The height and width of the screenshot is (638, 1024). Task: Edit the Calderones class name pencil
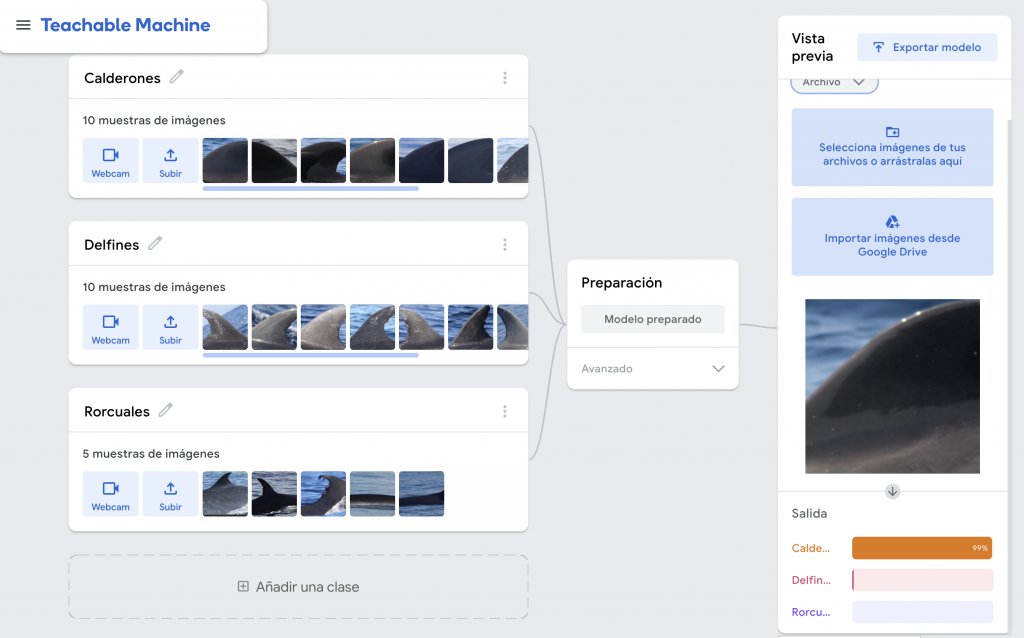(176, 77)
